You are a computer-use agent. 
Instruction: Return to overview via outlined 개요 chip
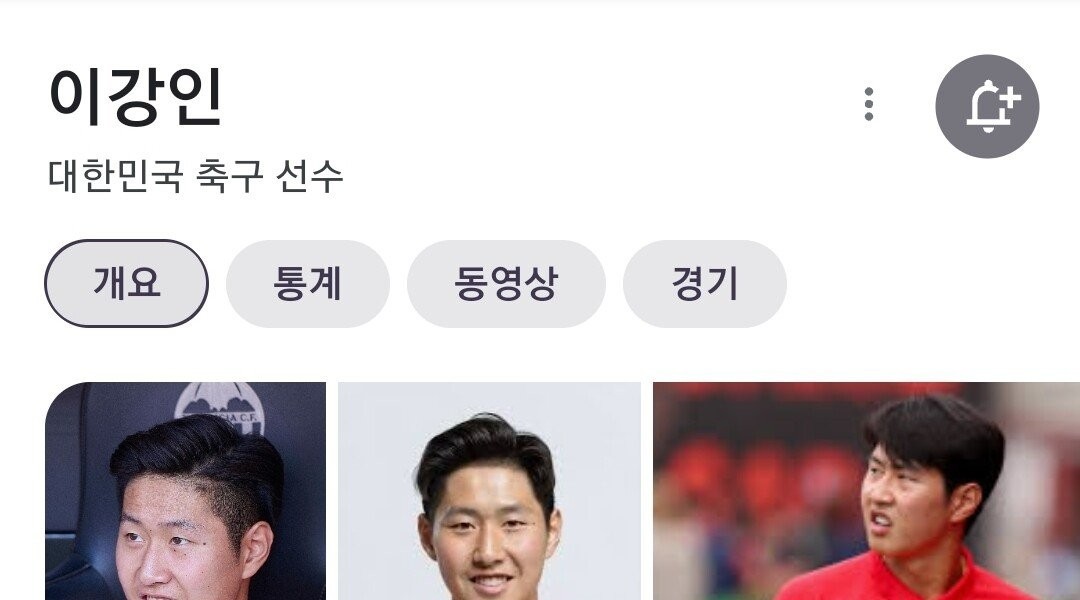pos(127,283)
